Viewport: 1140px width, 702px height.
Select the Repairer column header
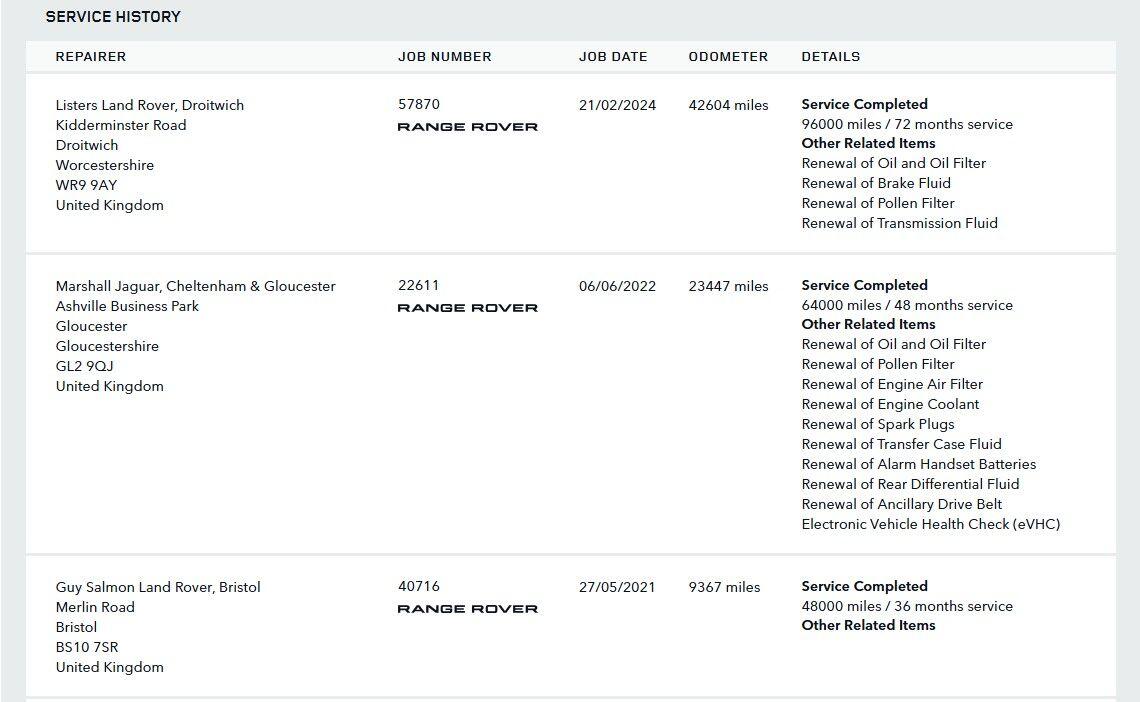pyautogui.click(x=91, y=57)
